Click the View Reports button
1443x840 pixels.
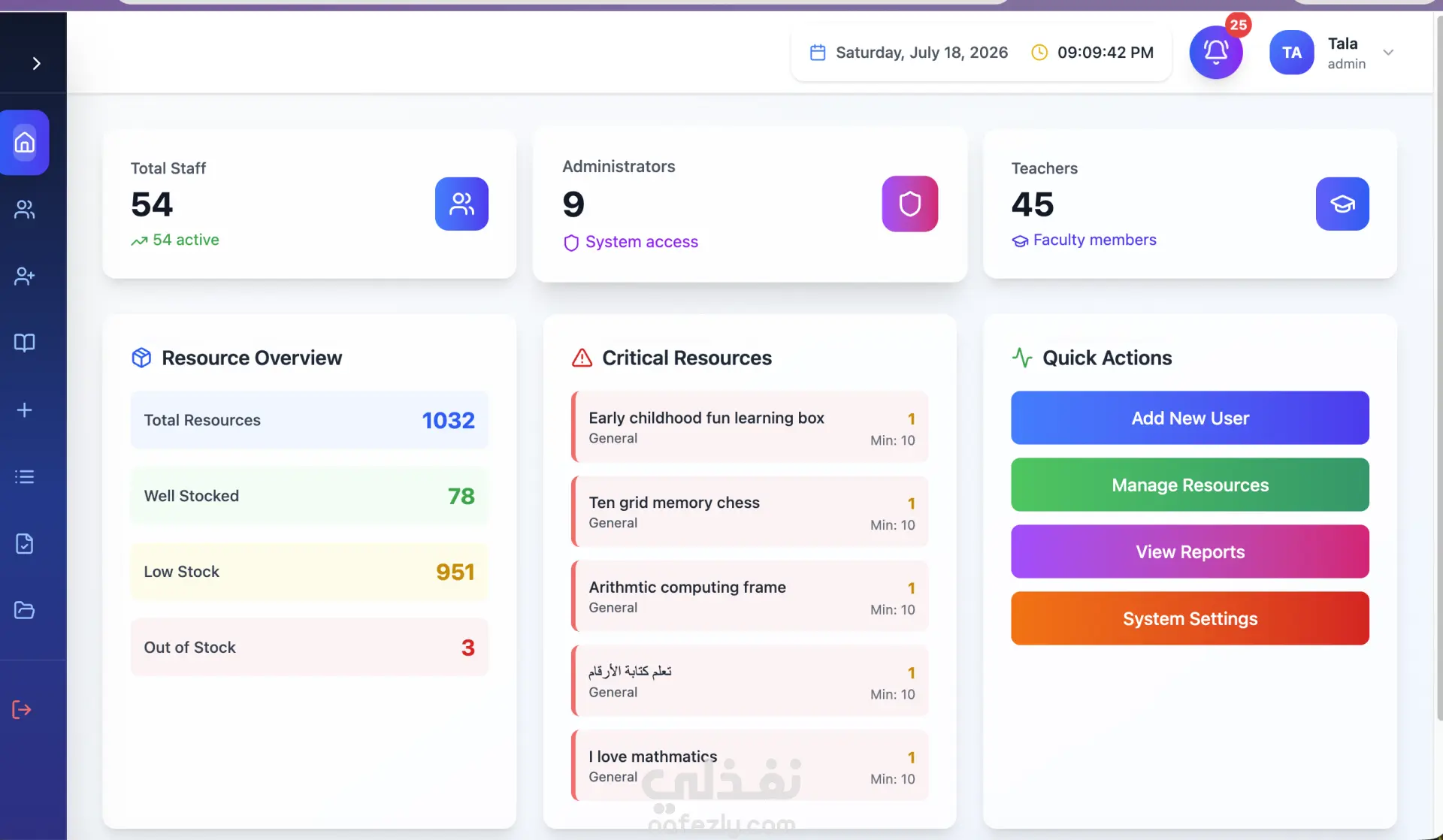(x=1190, y=551)
